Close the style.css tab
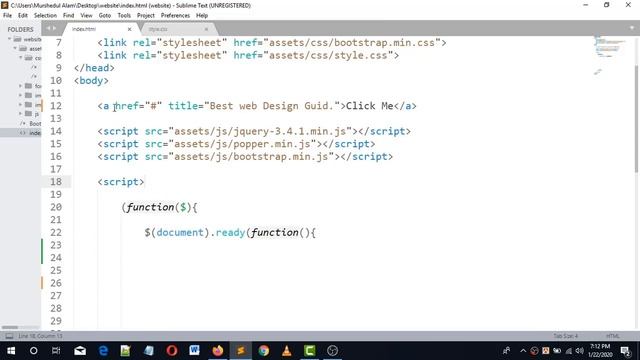 click(x=206, y=29)
